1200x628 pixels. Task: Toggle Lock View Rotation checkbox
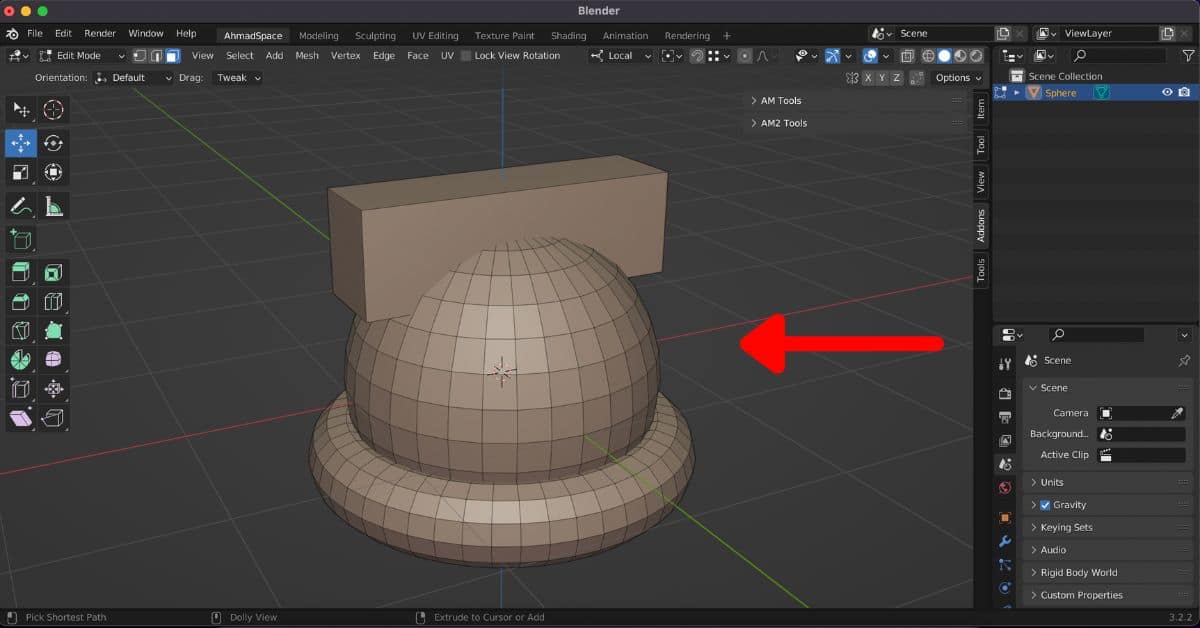point(466,56)
